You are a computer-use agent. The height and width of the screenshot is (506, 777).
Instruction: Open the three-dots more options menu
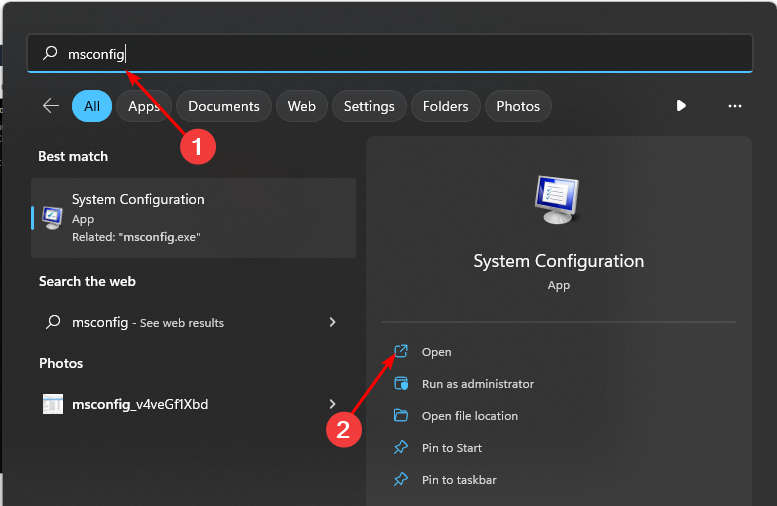[735, 106]
